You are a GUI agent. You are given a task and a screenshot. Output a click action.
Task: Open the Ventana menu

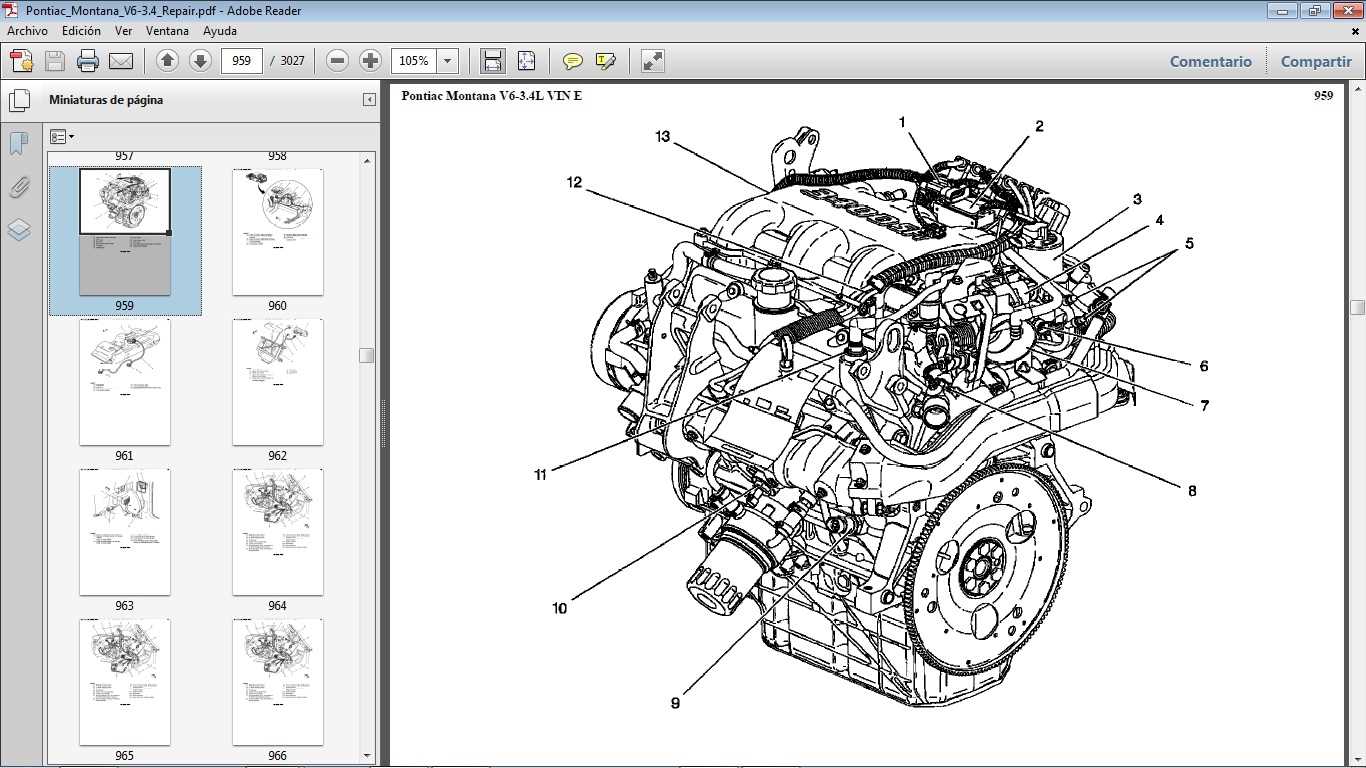[x=167, y=31]
